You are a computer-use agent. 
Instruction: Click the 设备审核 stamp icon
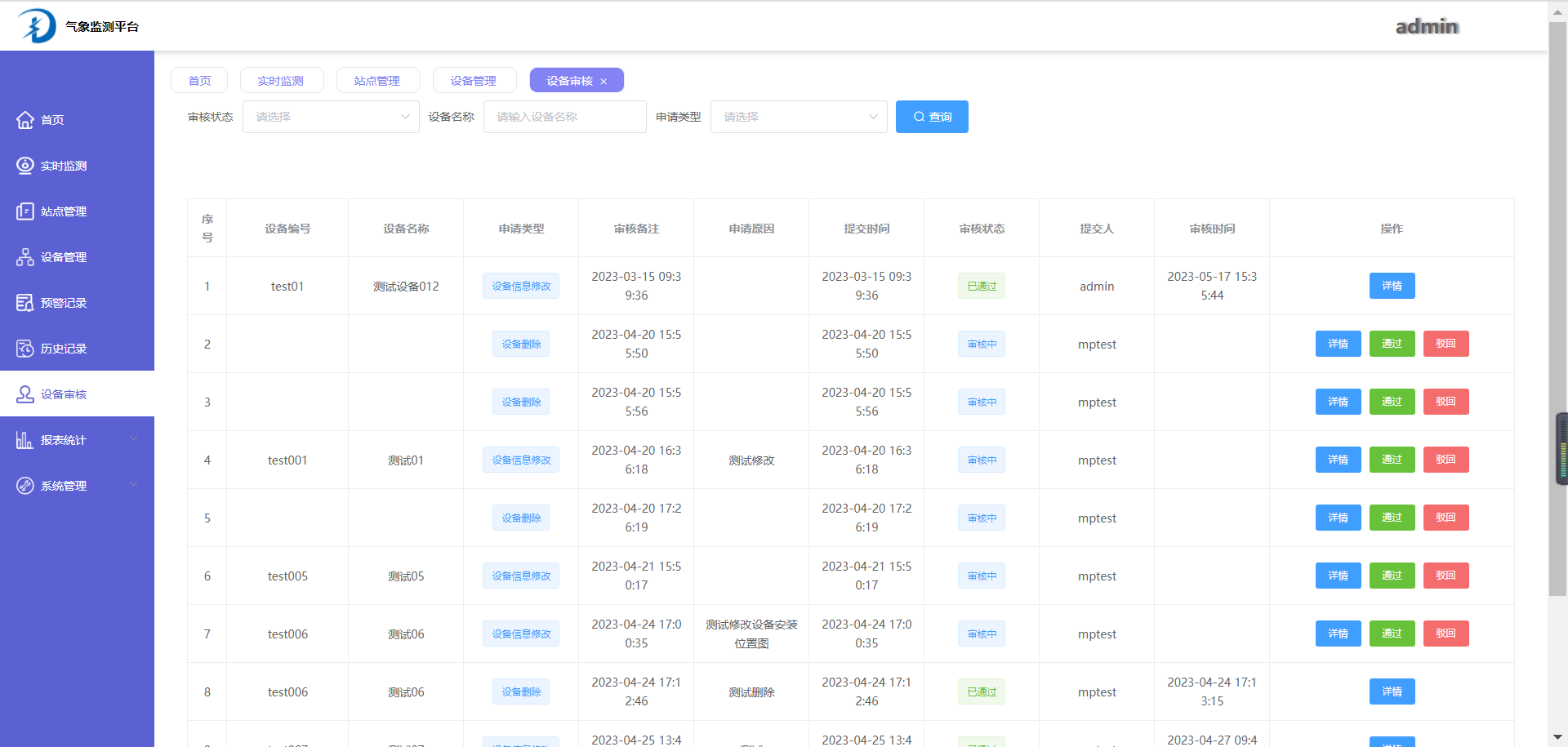point(25,394)
